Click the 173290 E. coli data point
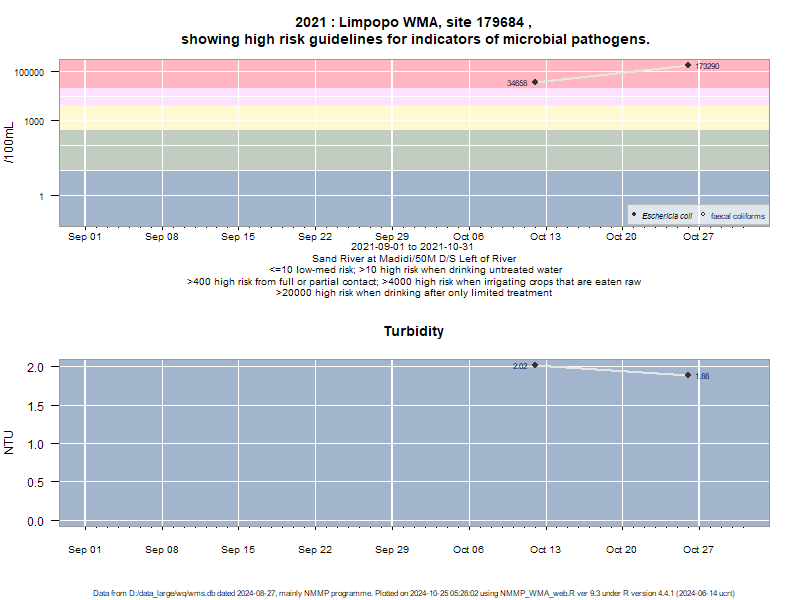Image resolution: width=800 pixels, height=600 pixels. click(688, 65)
